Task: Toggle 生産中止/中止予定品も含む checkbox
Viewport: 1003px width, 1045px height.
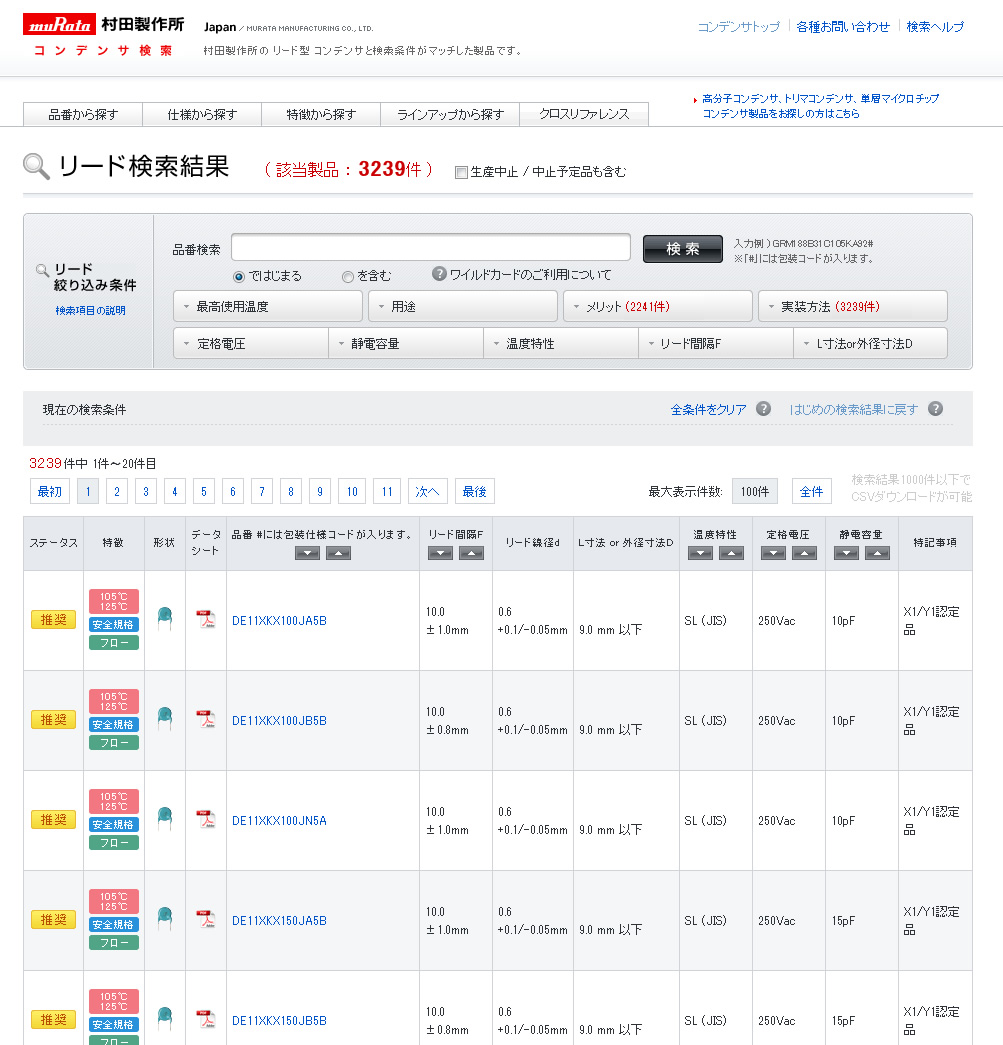Action: [x=461, y=173]
